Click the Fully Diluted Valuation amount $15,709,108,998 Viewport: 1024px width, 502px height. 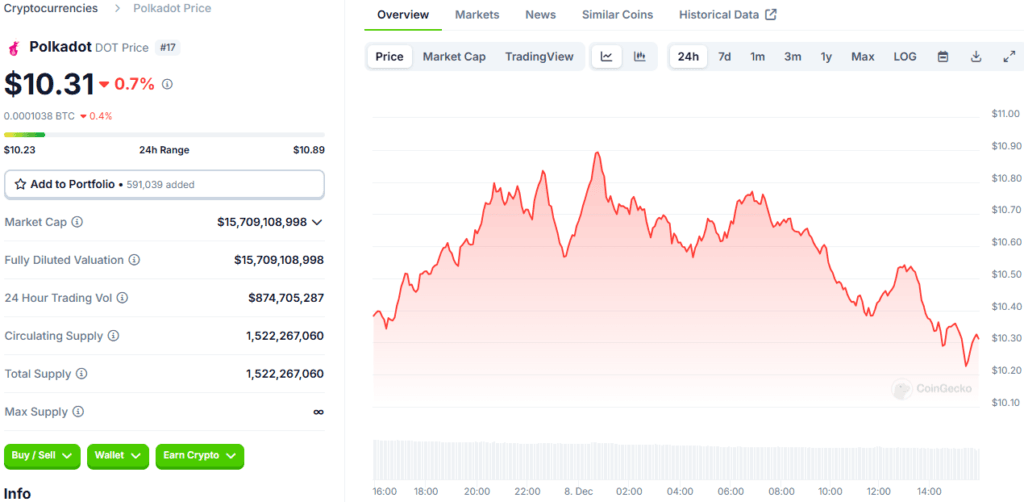pos(279,260)
